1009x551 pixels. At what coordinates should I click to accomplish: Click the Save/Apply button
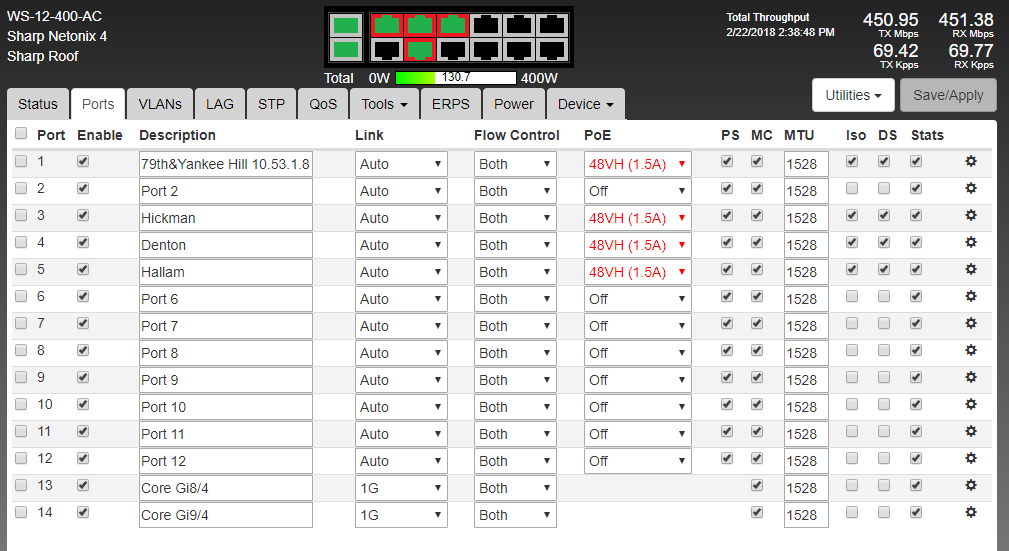948,95
